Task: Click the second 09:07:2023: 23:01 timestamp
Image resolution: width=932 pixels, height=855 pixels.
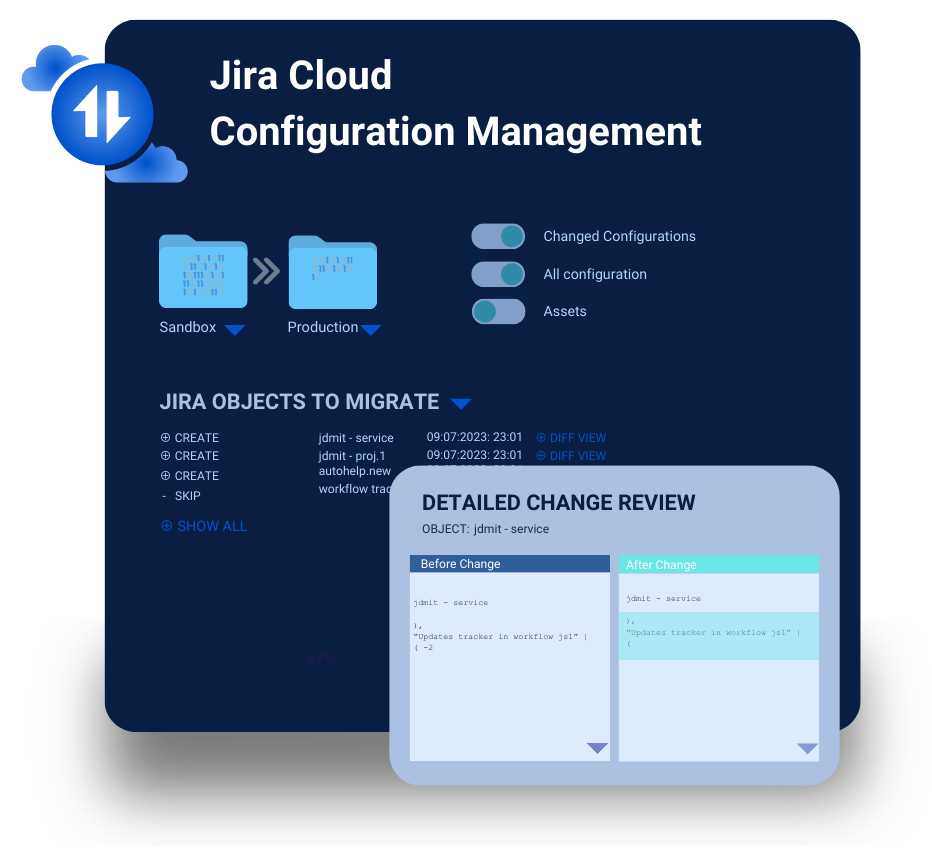Action: 474,455
